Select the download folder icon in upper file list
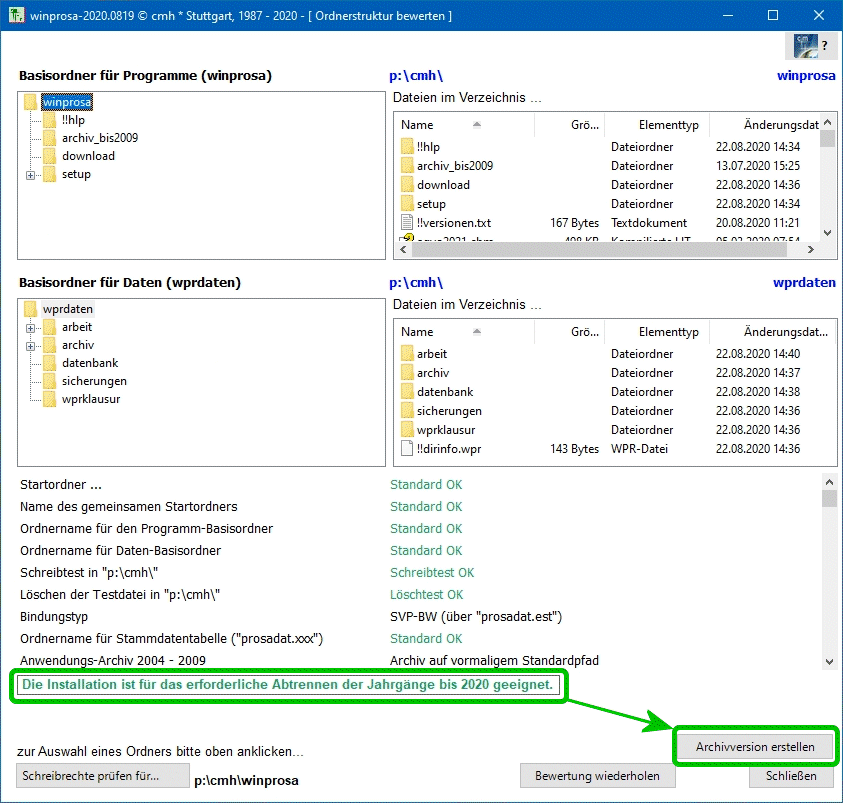Image resolution: width=843 pixels, height=803 pixels. click(406, 185)
